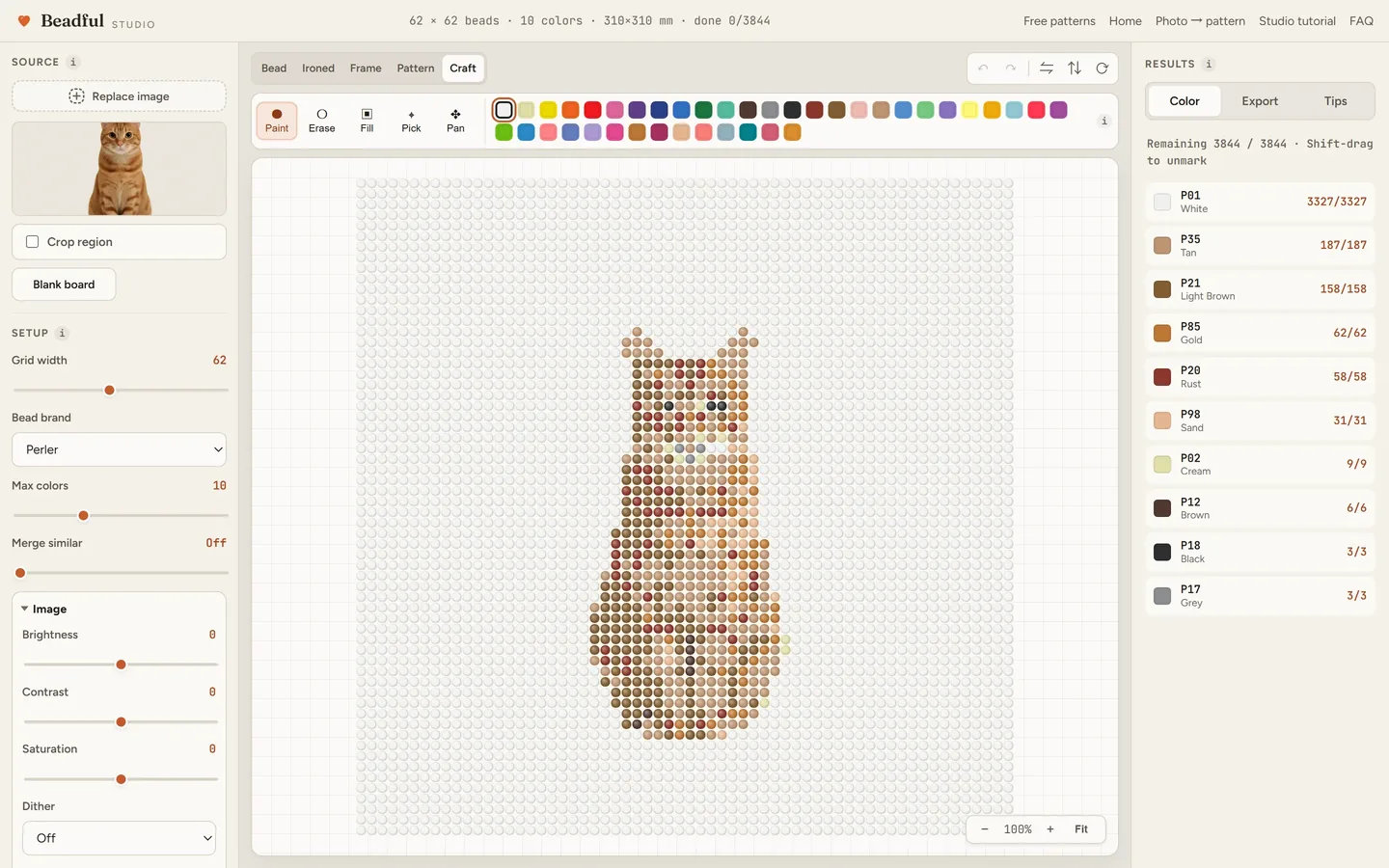This screenshot has width=1389, height=868.
Task: Select the Fill tool
Action: [367, 121]
